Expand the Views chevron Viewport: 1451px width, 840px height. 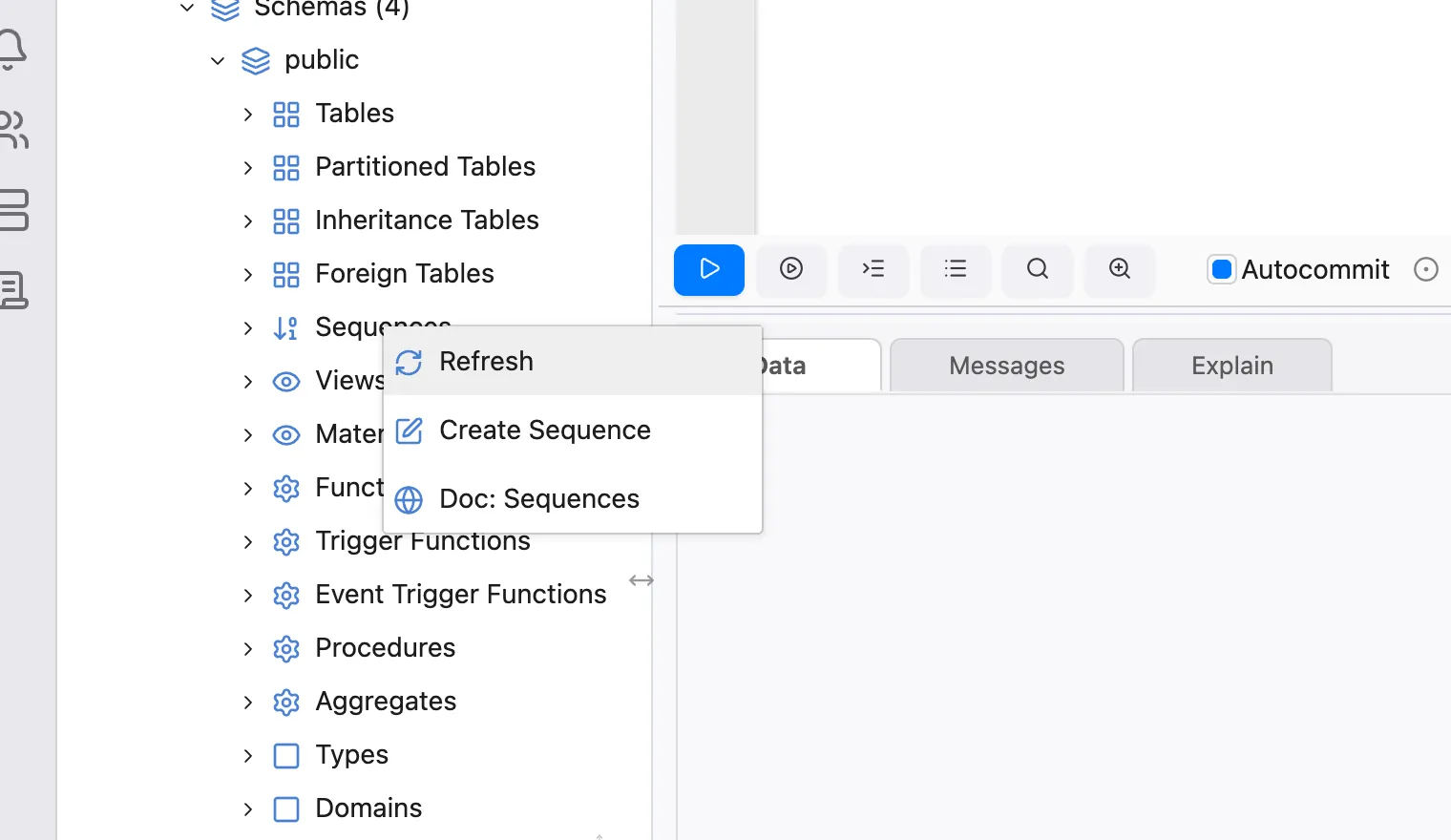[248, 382]
